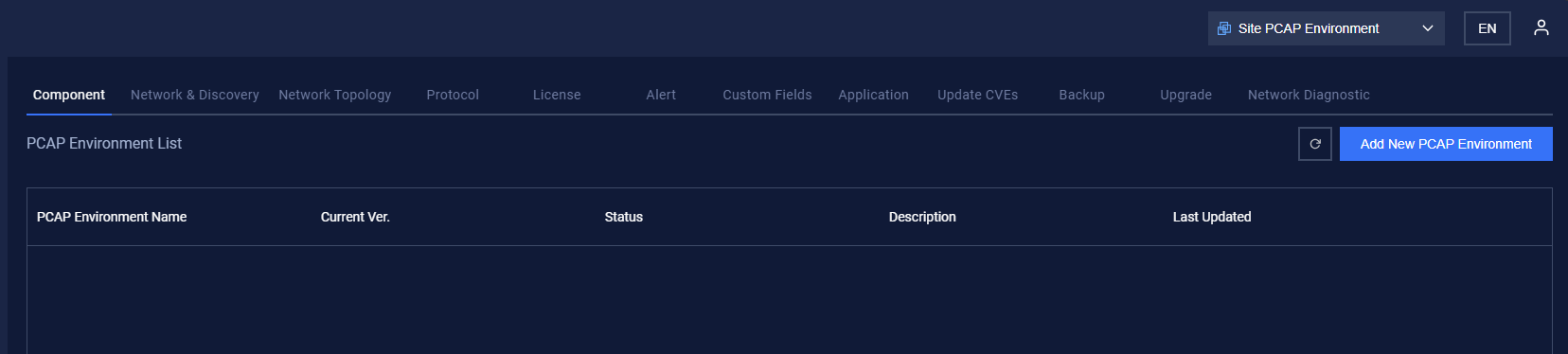
Task: Click the dropdown chevron arrow in site selector
Action: coord(1428,28)
